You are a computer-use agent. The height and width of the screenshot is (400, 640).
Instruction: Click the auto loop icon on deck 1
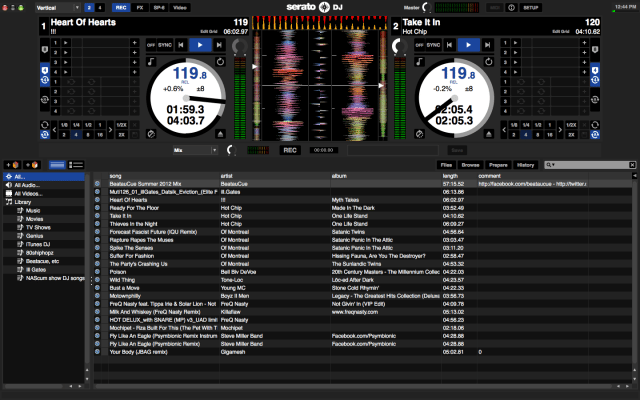point(45,134)
